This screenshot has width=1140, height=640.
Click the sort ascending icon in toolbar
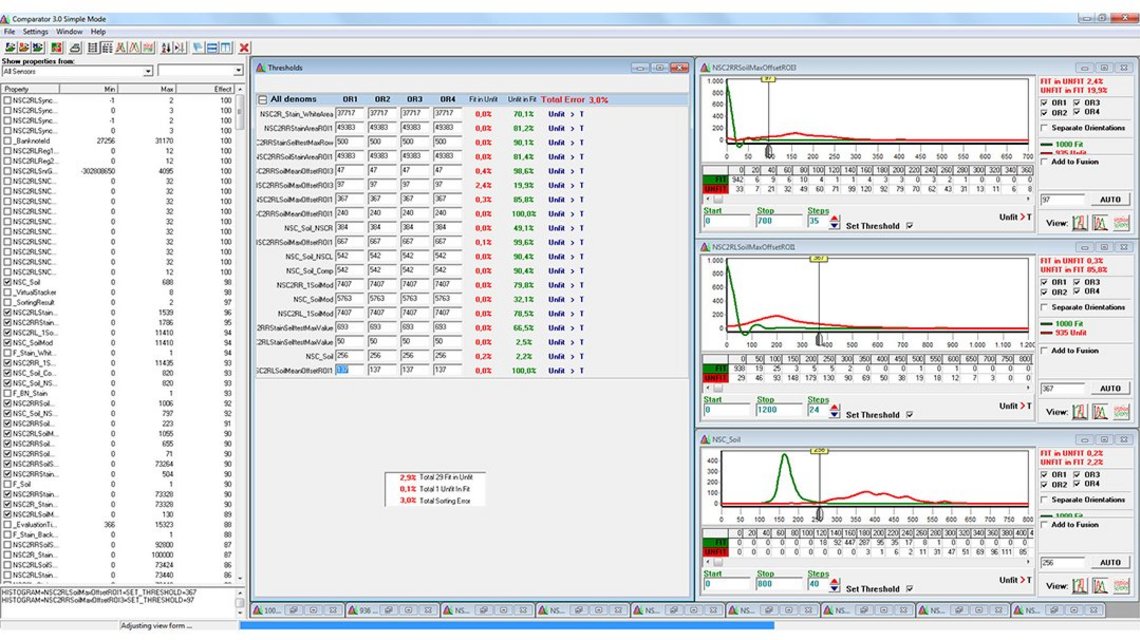tap(166, 45)
